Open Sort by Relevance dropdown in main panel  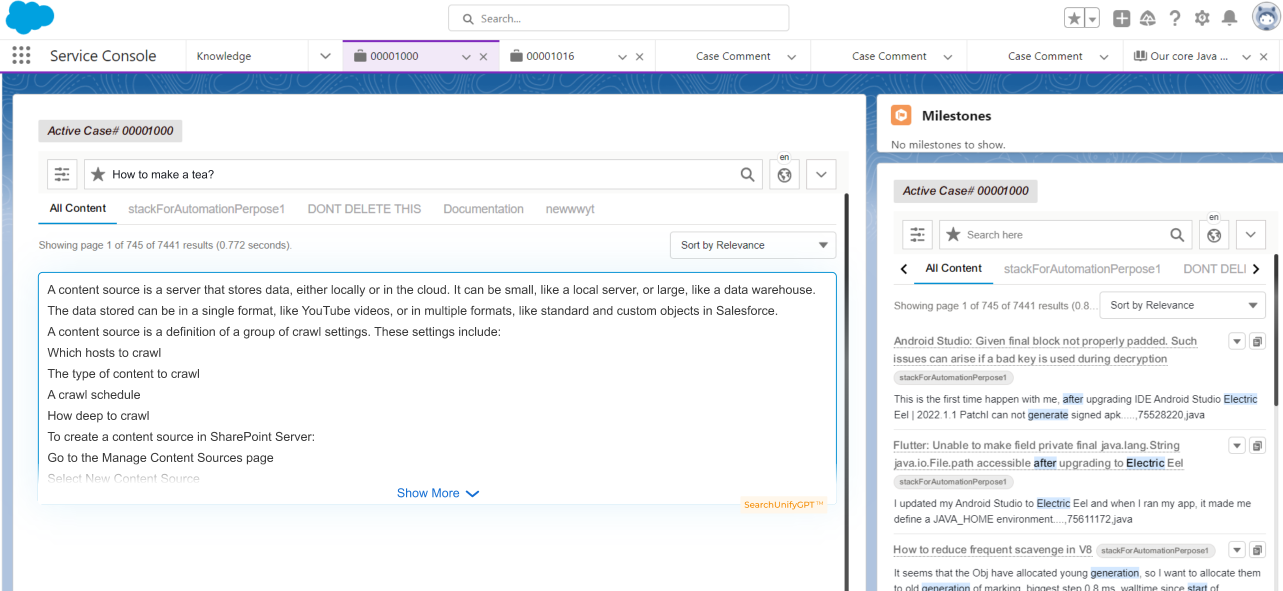tap(752, 245)
